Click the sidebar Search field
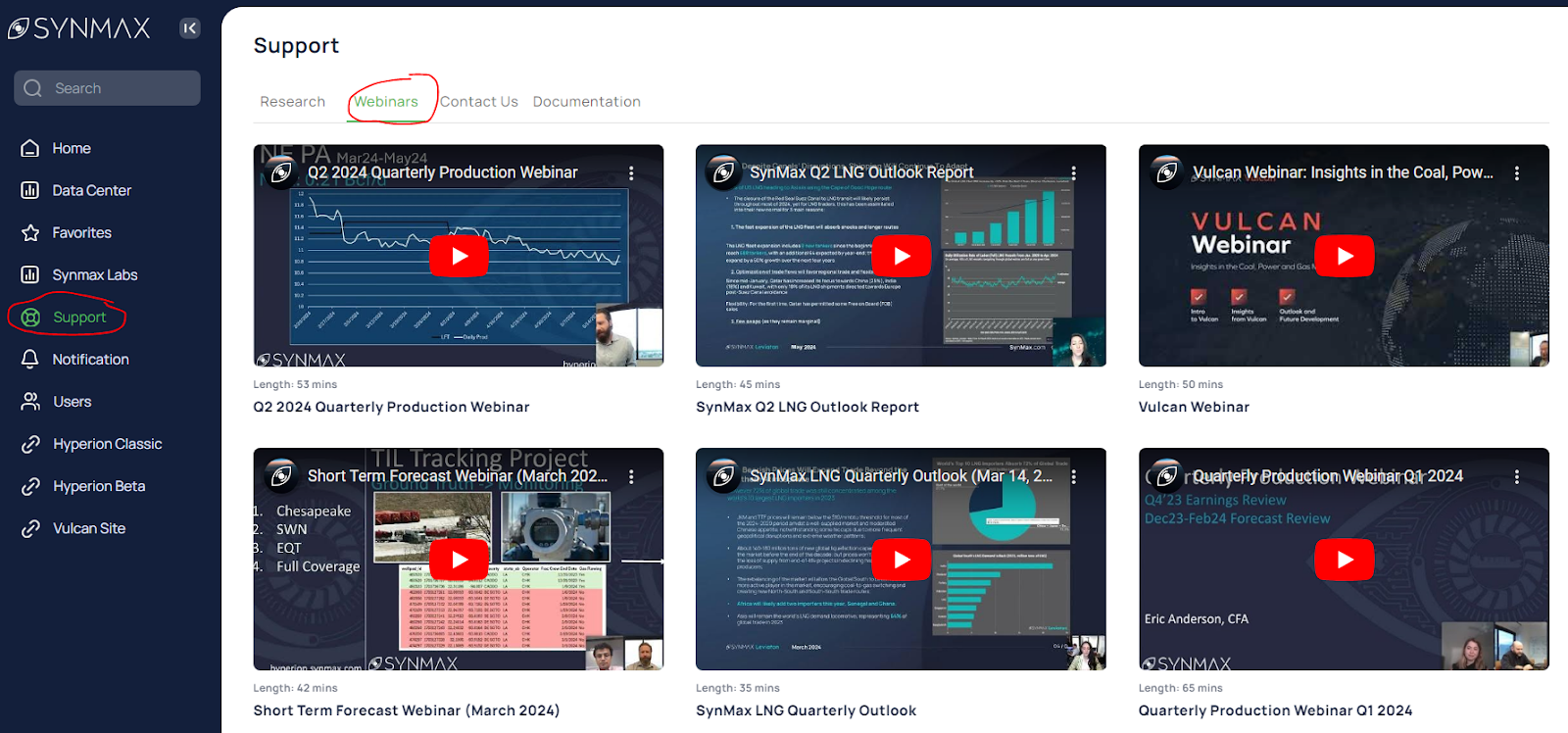 tap(108, 88)
